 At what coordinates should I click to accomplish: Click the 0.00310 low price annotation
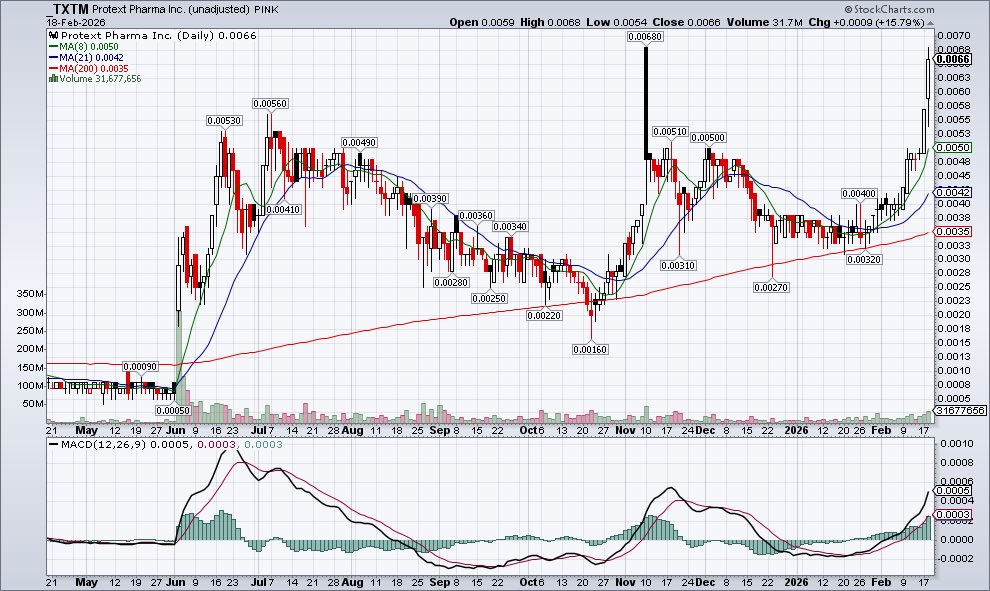click(678, 266)
